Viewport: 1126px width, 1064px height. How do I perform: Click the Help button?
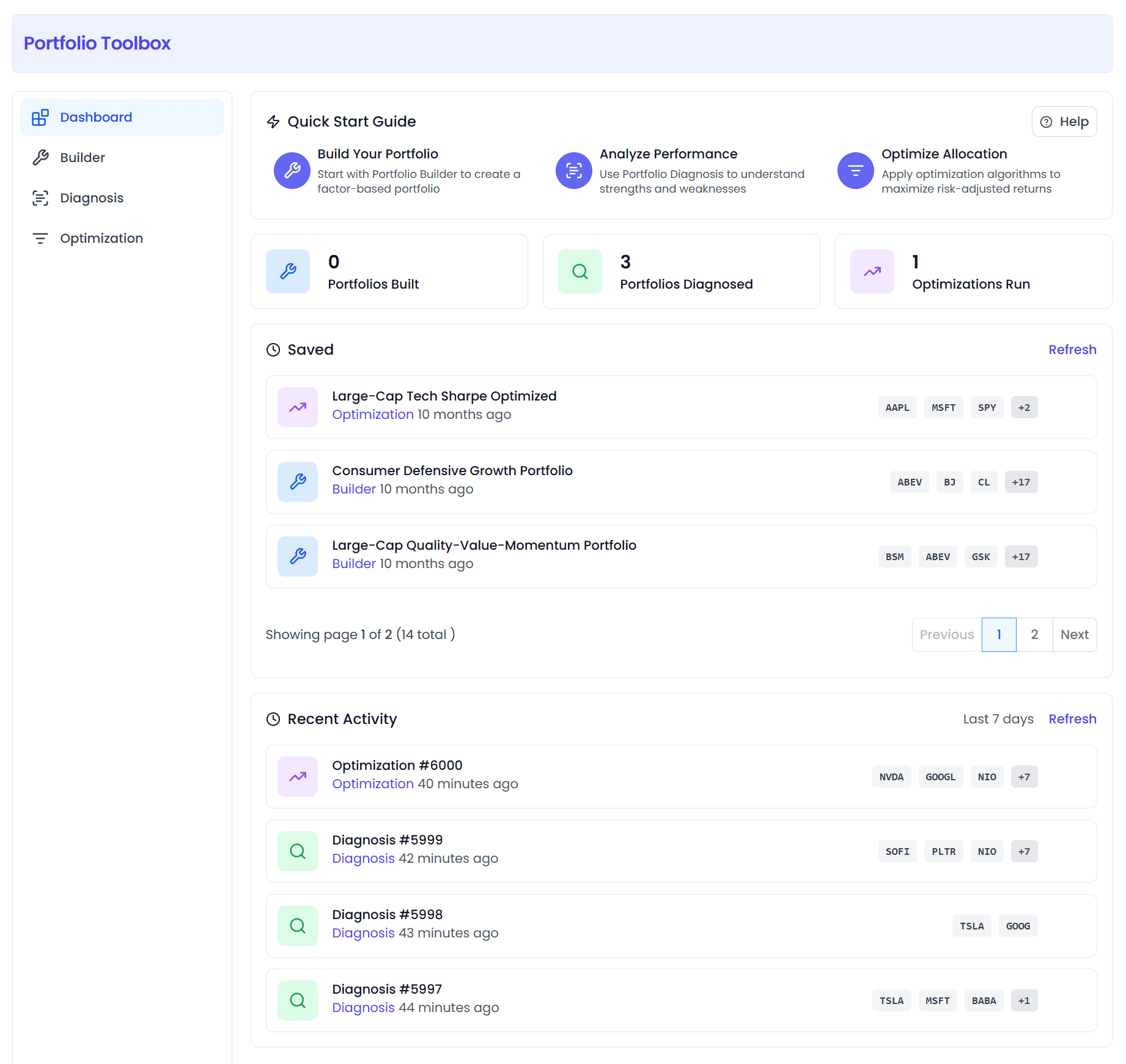pyautogui.click(x=1064, y=122)
